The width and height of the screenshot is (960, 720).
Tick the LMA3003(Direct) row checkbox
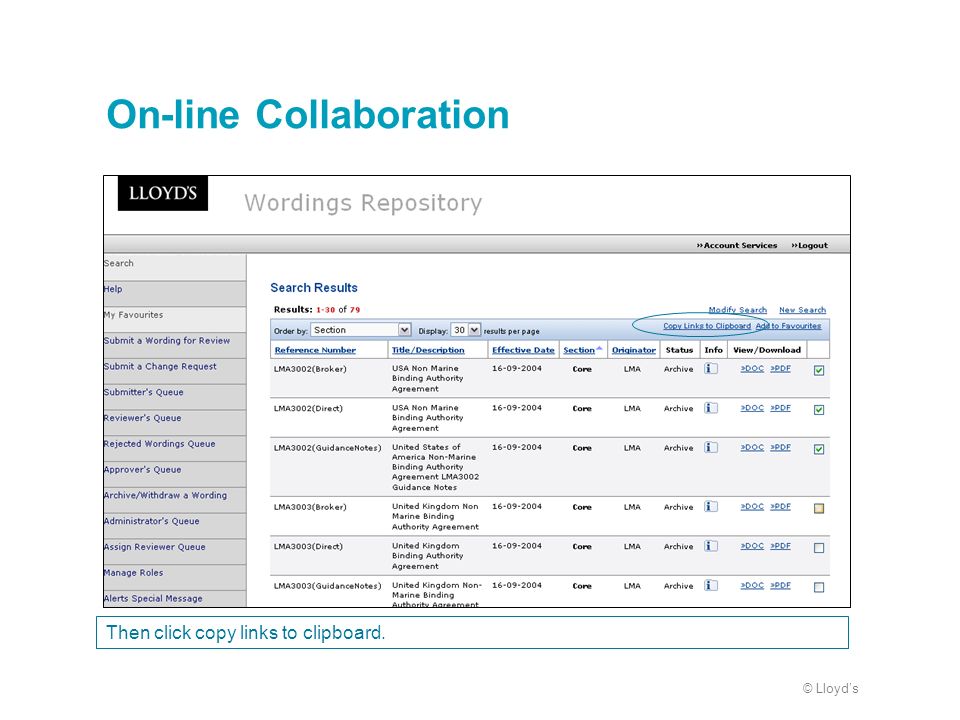pos(819,548)
